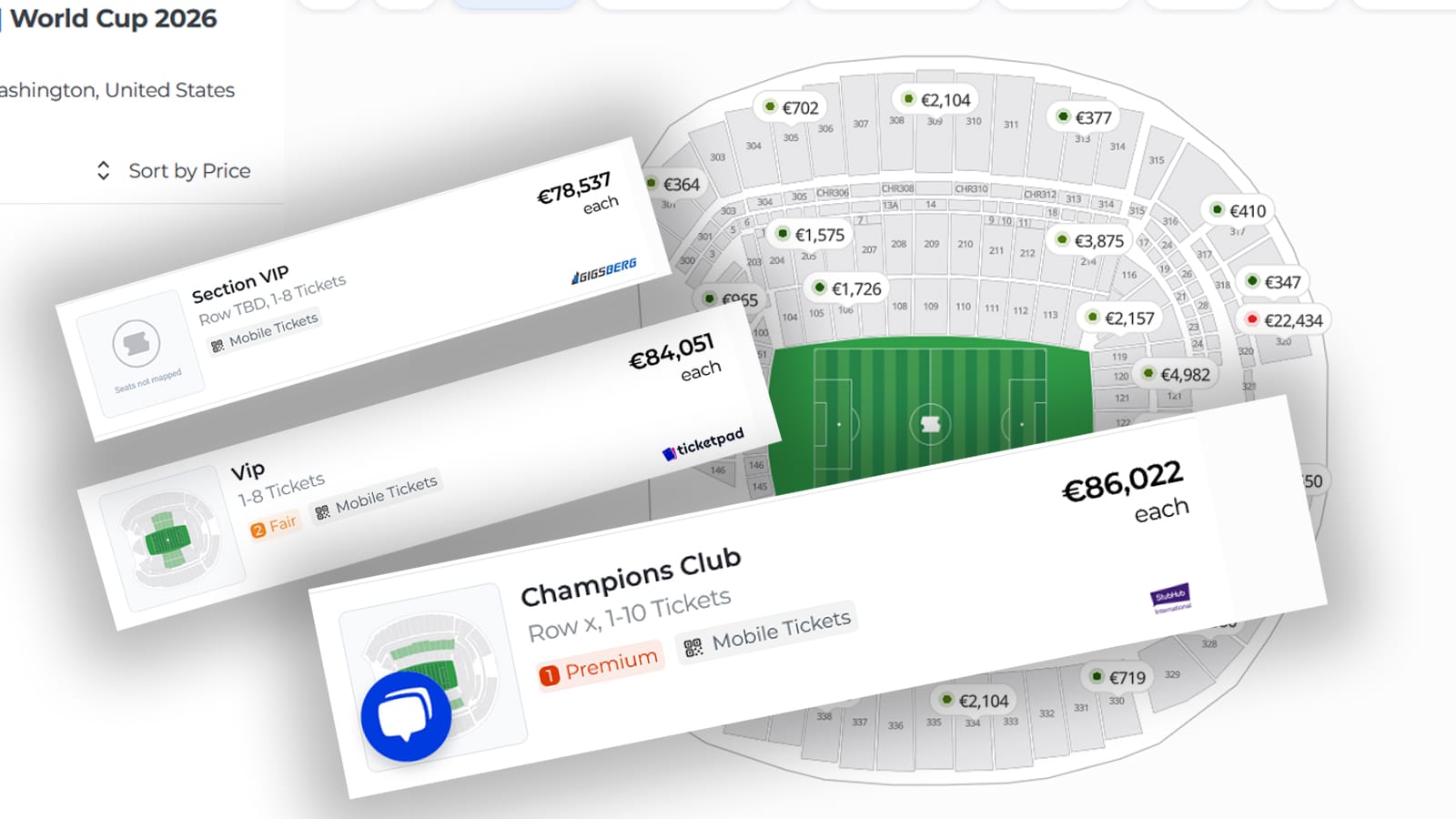The height and width of the screenshot is (819, 1456).
Task: Select the €4,982 map price pin
Action: tap(1176, 374)
